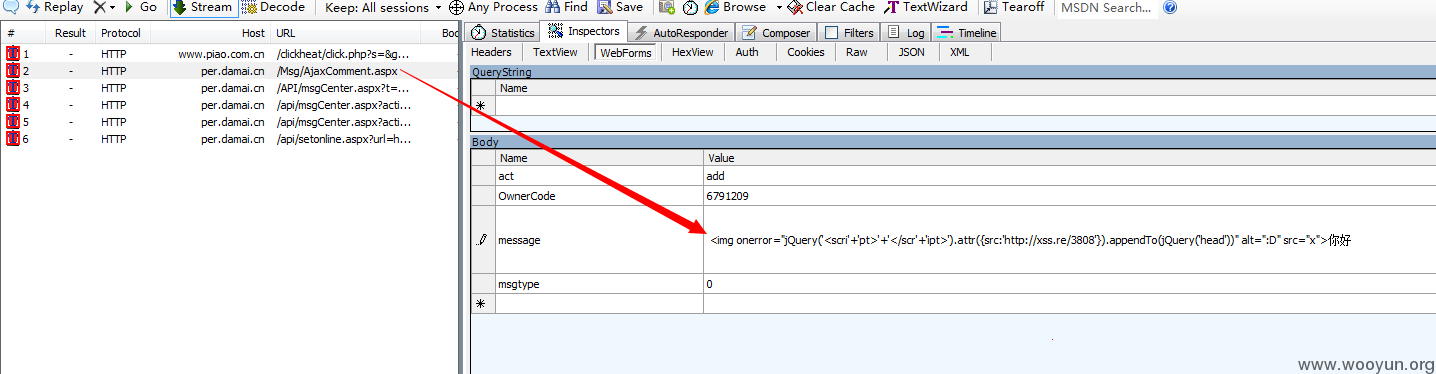Open the Remove (X) dropdown in toolbar

[x=104, y=7]
